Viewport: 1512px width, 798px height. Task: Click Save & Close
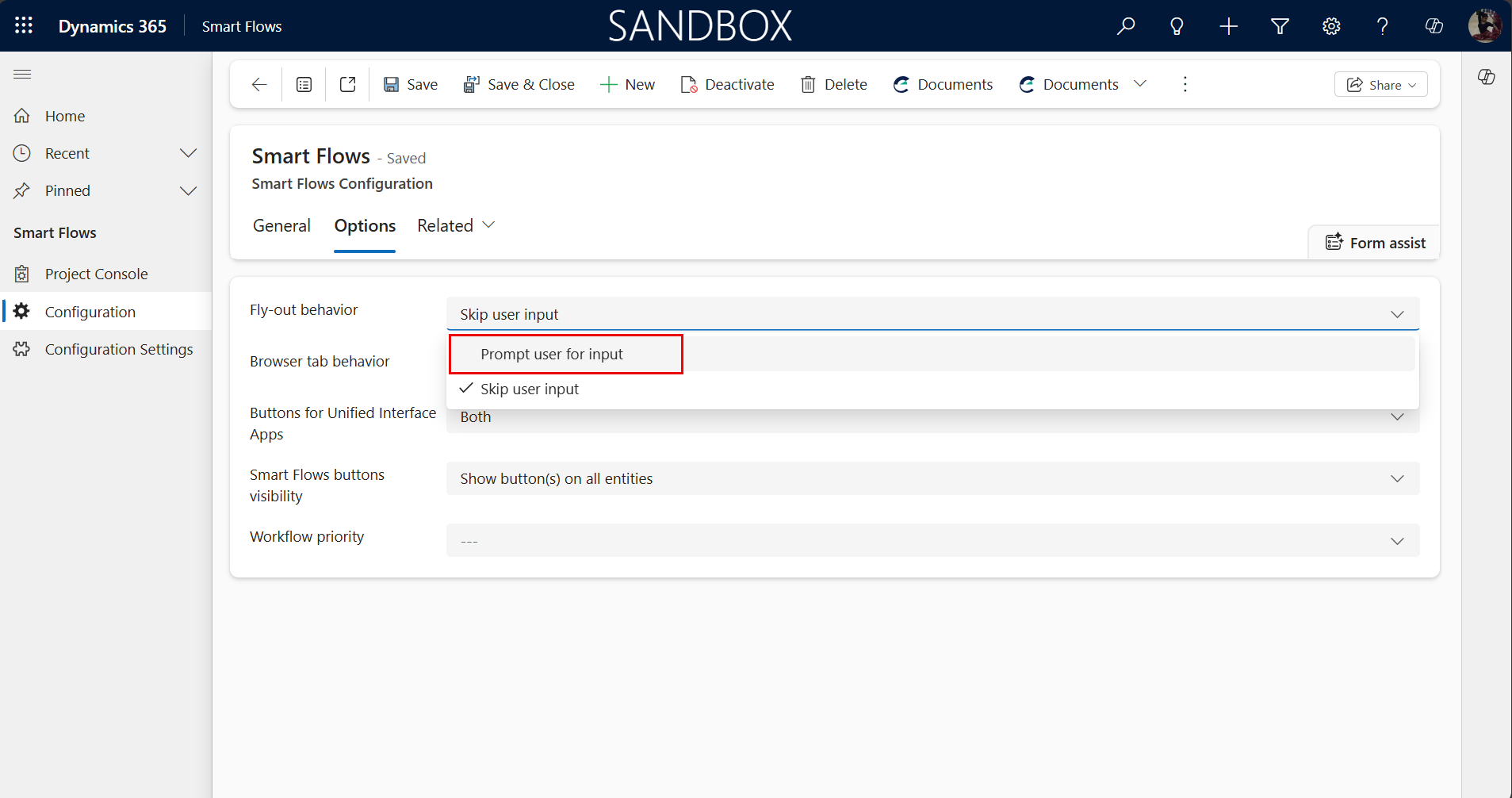coord(519,84)
